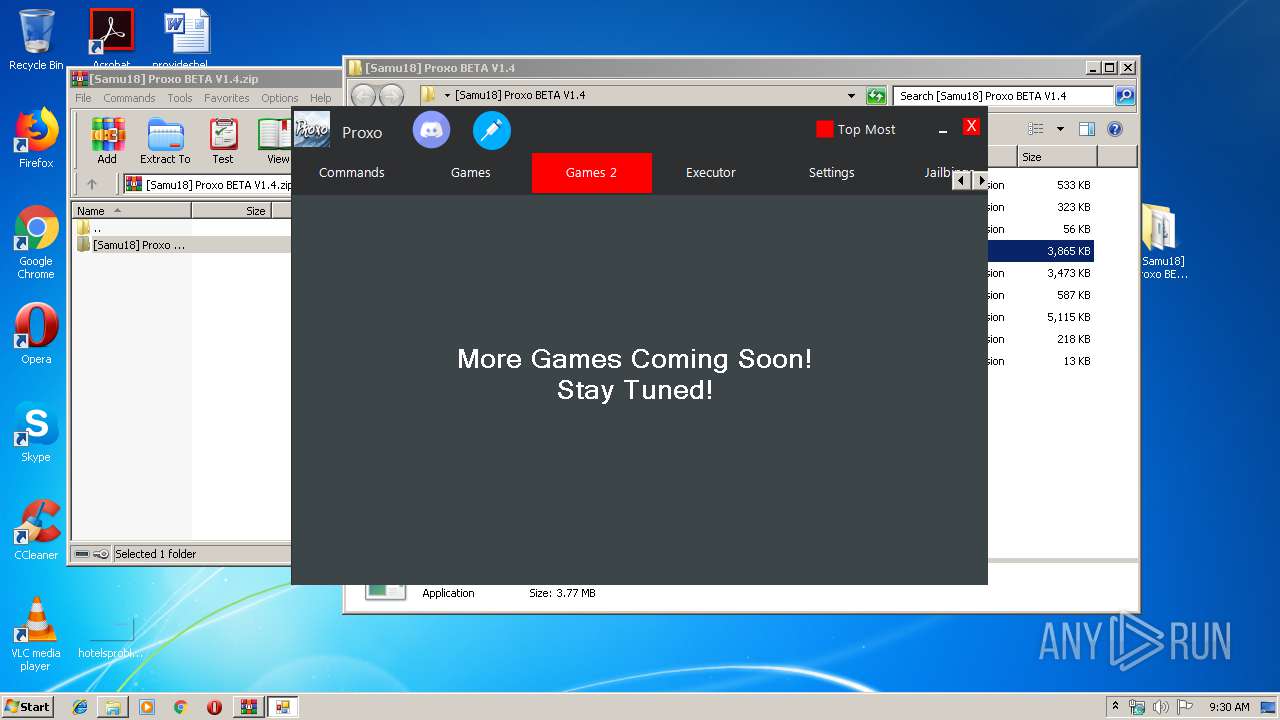This screenshot has height=720, width=1280.
Task: Open the Google Chrome desktop shortcut
Action: [x=36, y=243]
